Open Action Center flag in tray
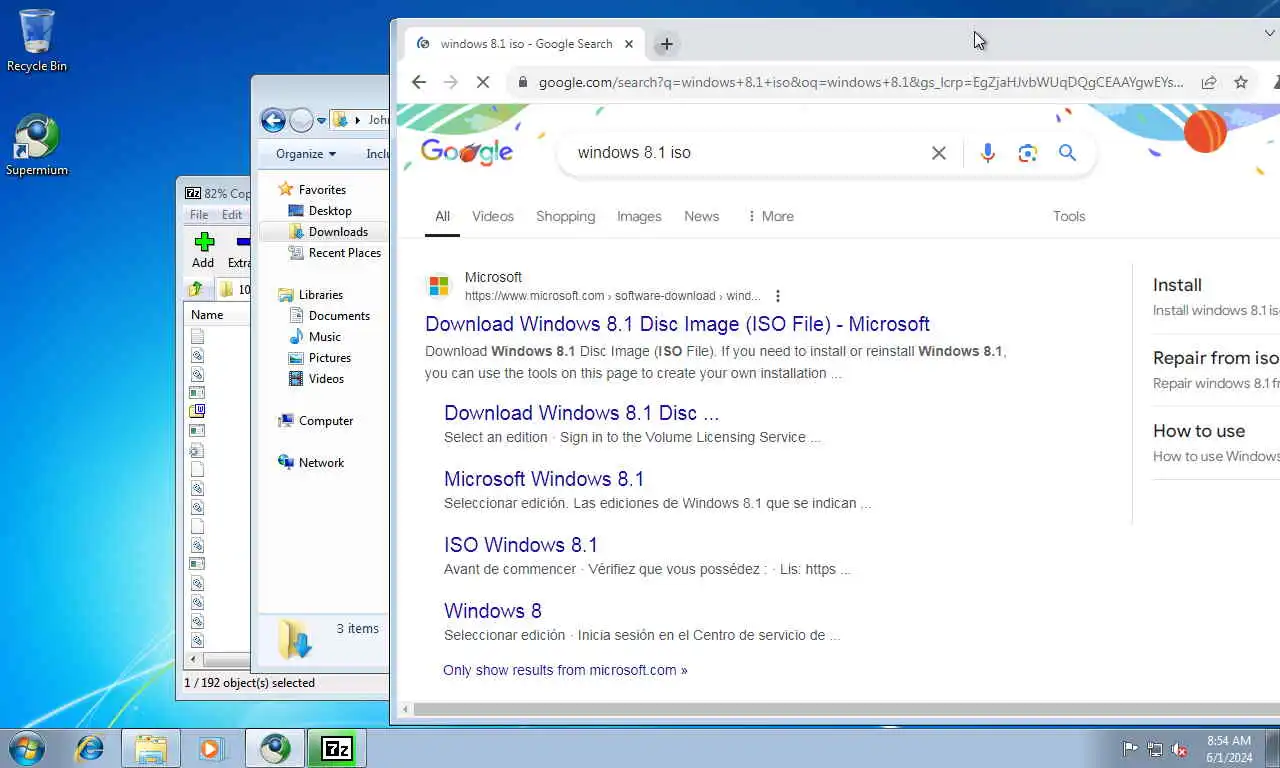This screenshot has width=1280, height=768. click(1130, 749)
